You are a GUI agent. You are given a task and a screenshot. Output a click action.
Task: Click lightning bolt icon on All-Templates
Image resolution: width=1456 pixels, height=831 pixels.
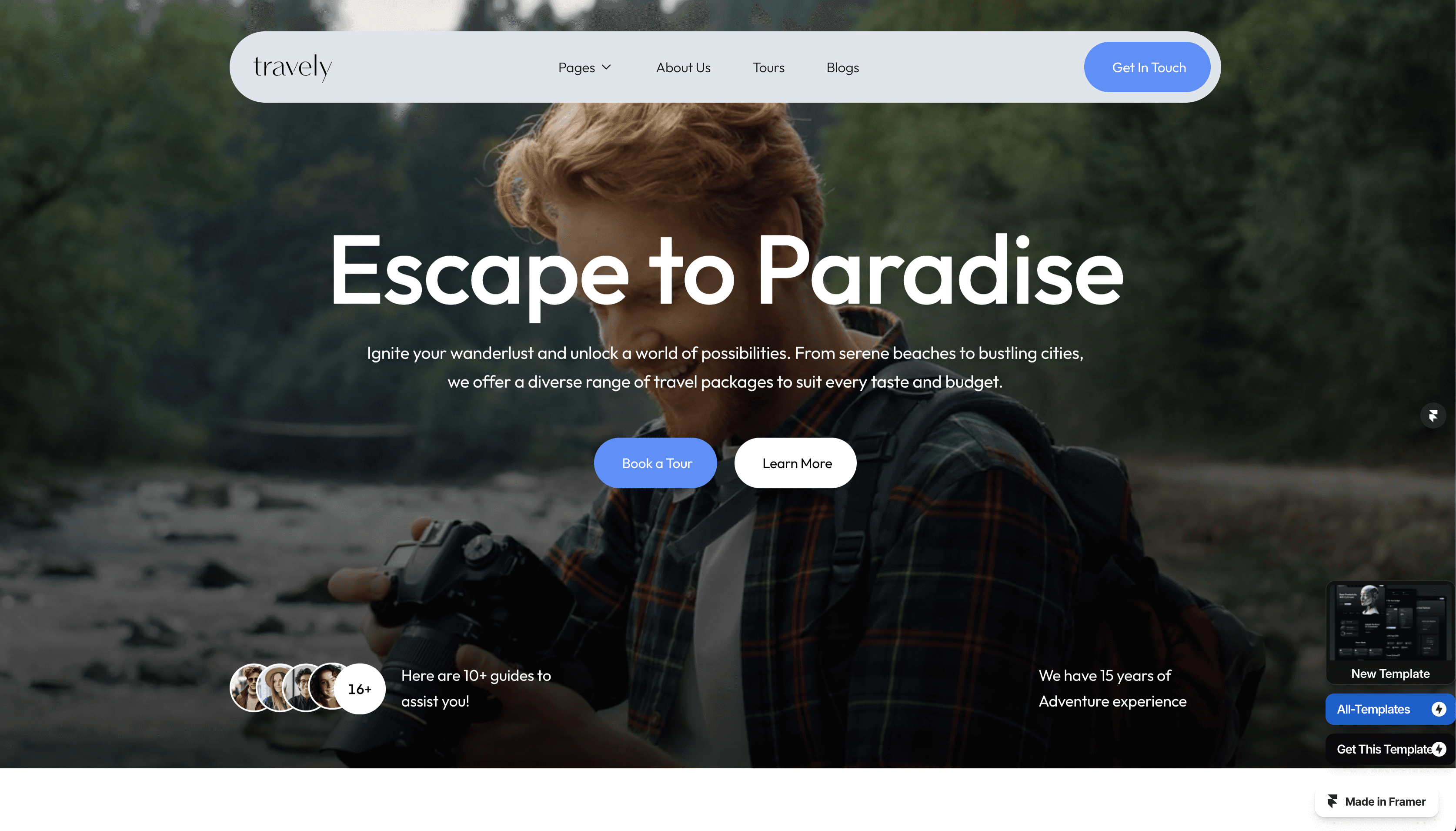[1438, 709]
